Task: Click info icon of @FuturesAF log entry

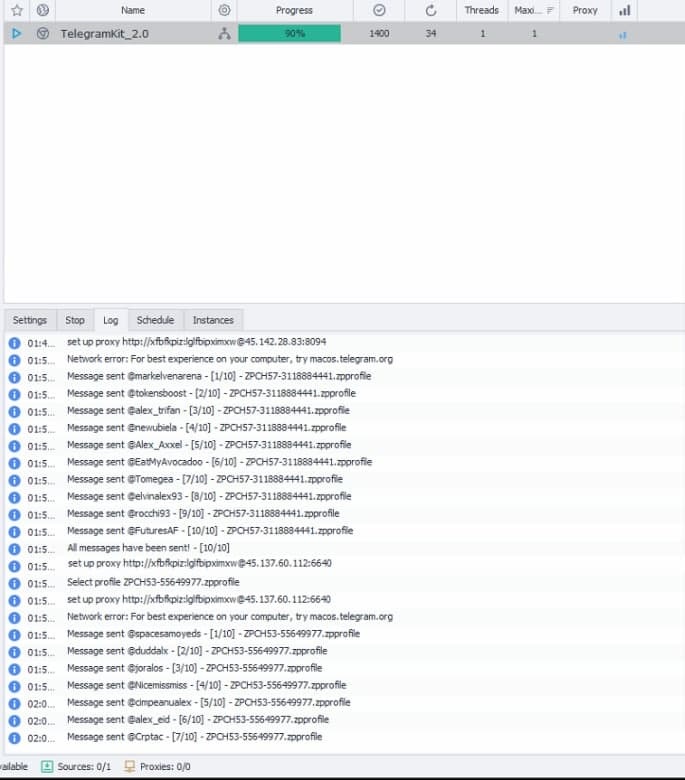Action: tap(14, 532)
